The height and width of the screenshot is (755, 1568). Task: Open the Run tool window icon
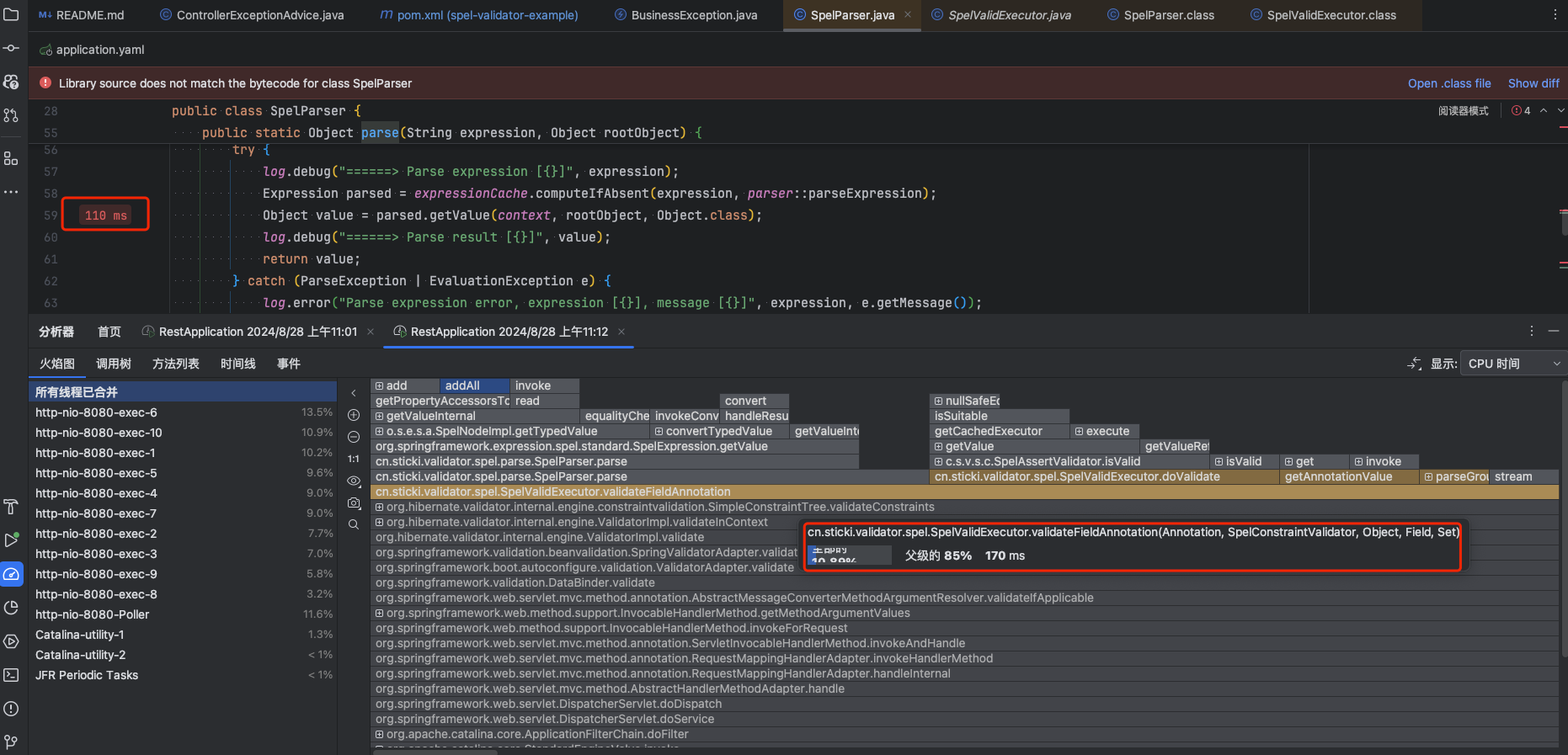point(11,540)
